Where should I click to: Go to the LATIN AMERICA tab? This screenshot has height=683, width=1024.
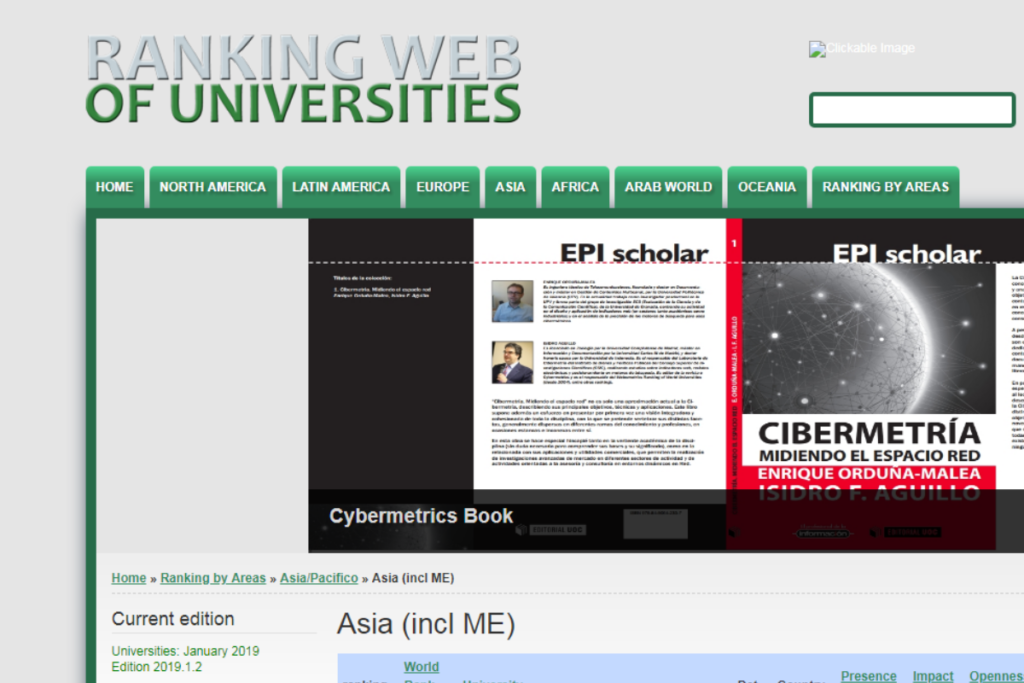pyautogui.click(x=341, y=187)
